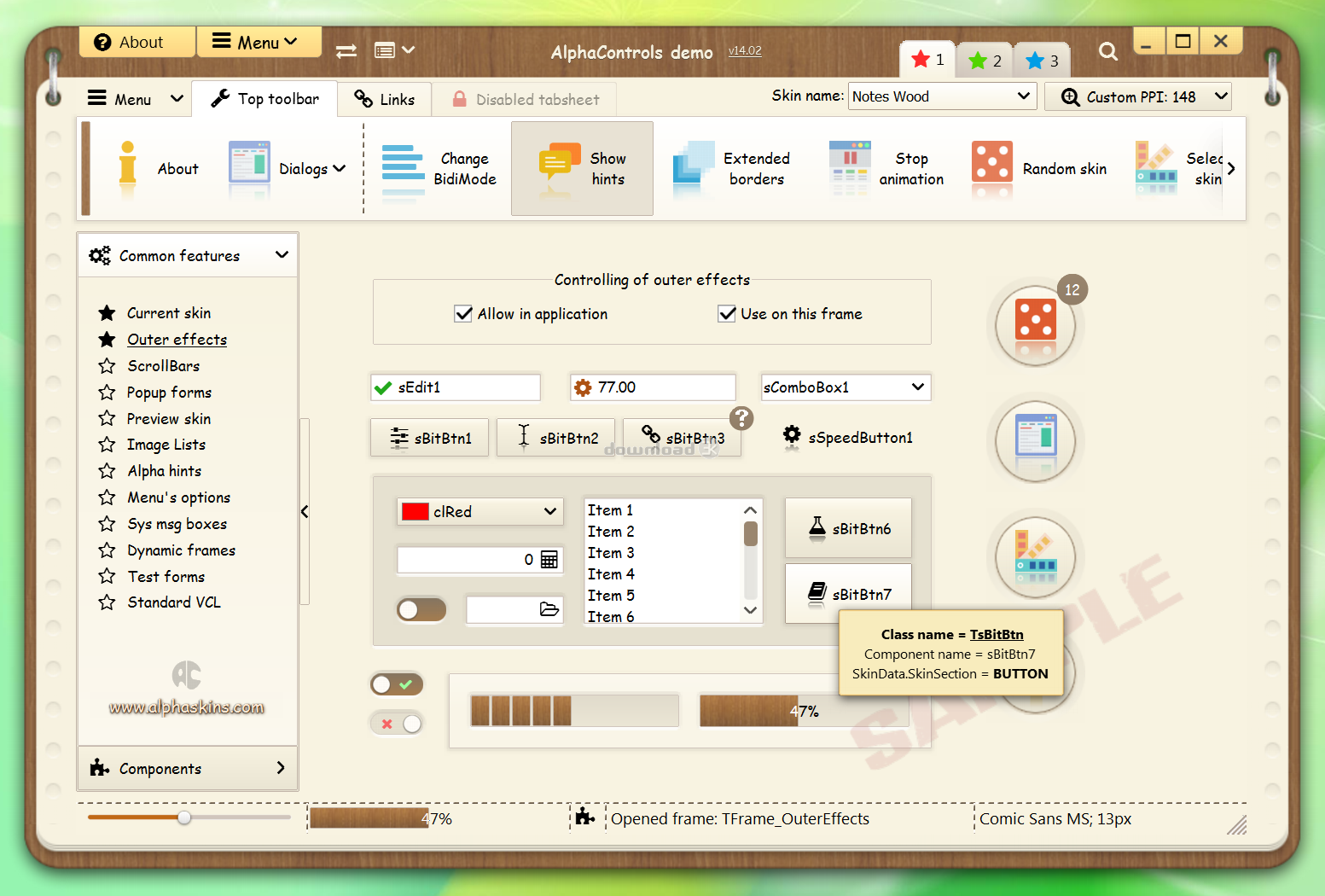1325x896 pixels.
Task: Click the sEdit1 text field
Action: tap(456, 387)
